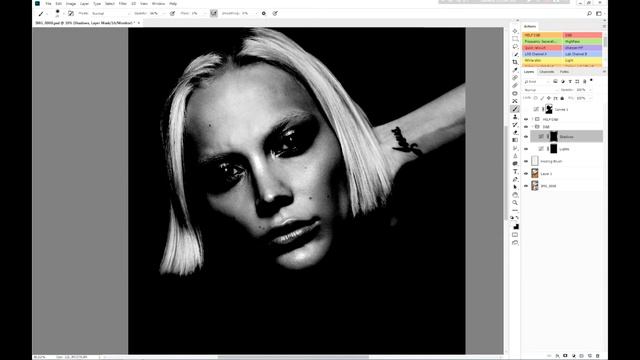Toggle visibility of D&B group

[x=526, y=127]
